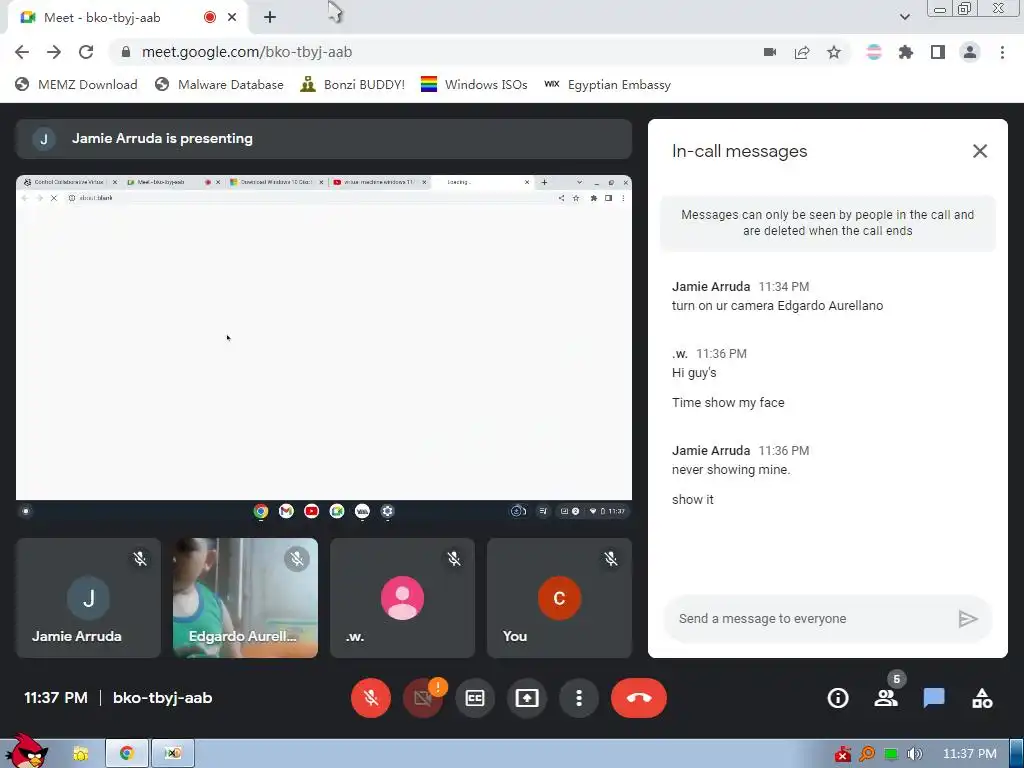
Task: Click muted mic icon on .w. tile
Action: coord(454,559)
